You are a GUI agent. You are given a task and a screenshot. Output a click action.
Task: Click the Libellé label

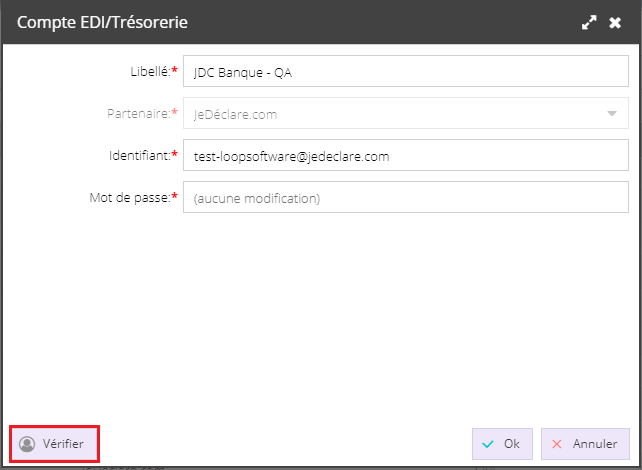pyautogui.click(x=154, y=72)
